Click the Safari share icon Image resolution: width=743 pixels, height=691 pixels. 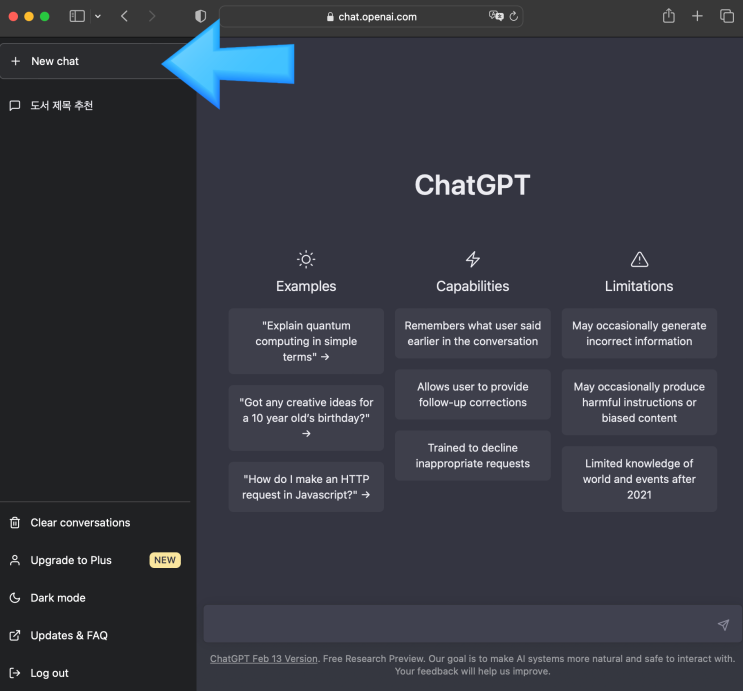point(669,16)
